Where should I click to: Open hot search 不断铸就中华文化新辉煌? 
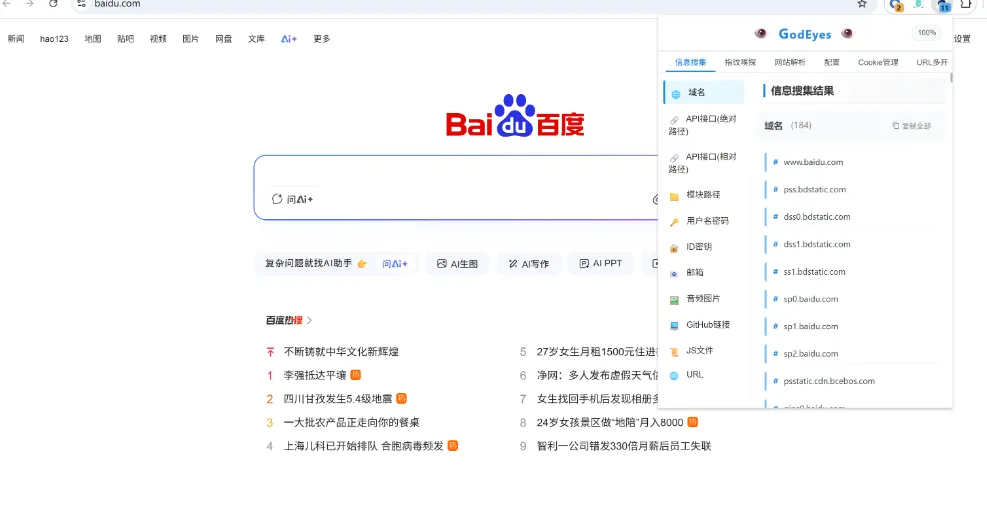341,352
